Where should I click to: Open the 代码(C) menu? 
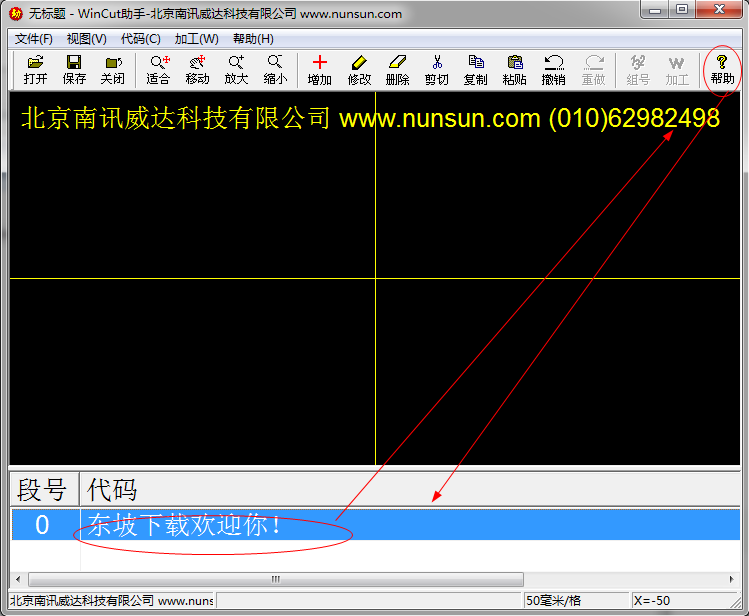(140, 39)
